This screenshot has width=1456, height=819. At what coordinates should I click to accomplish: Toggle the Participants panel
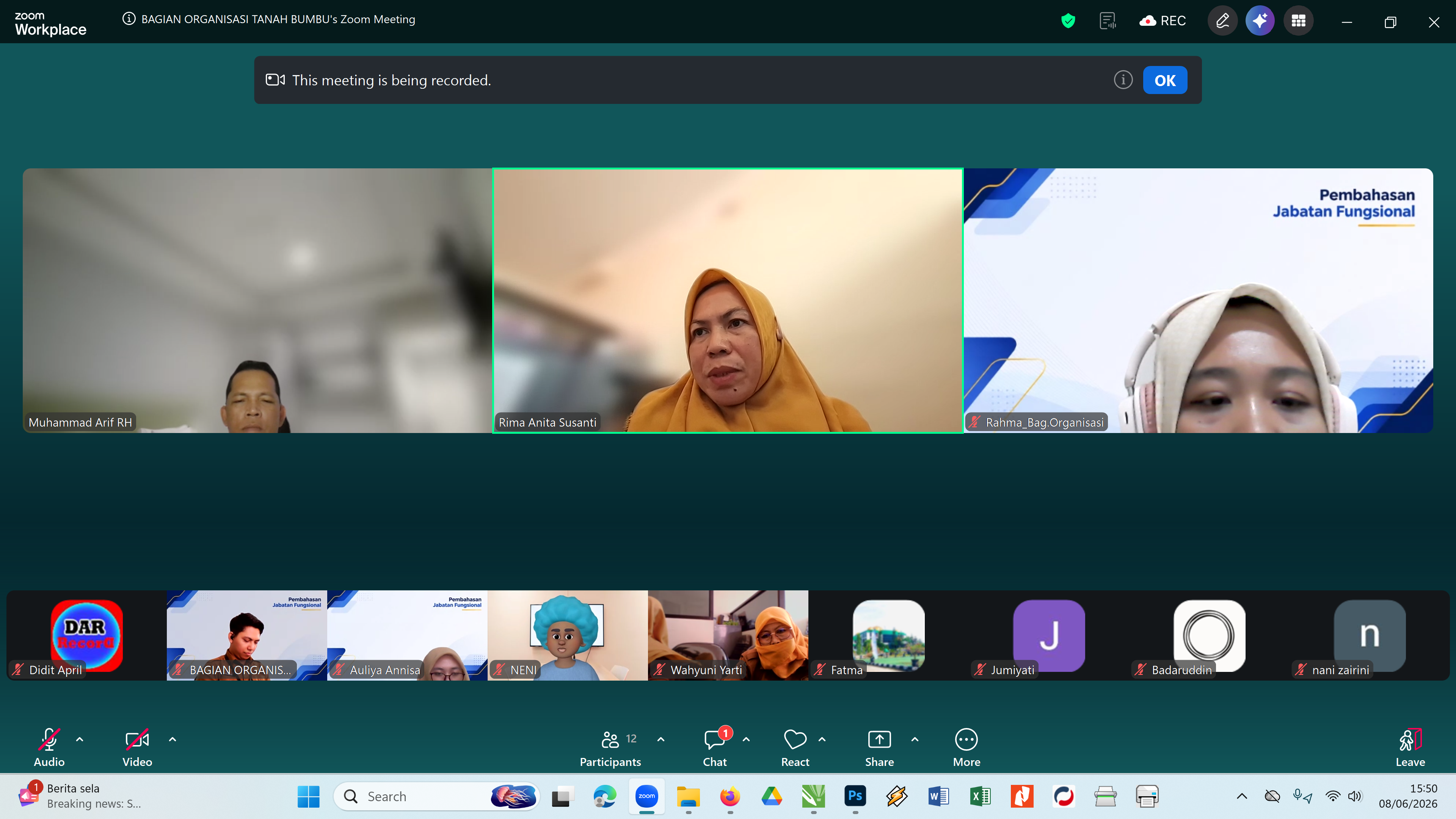click(610, 747)
